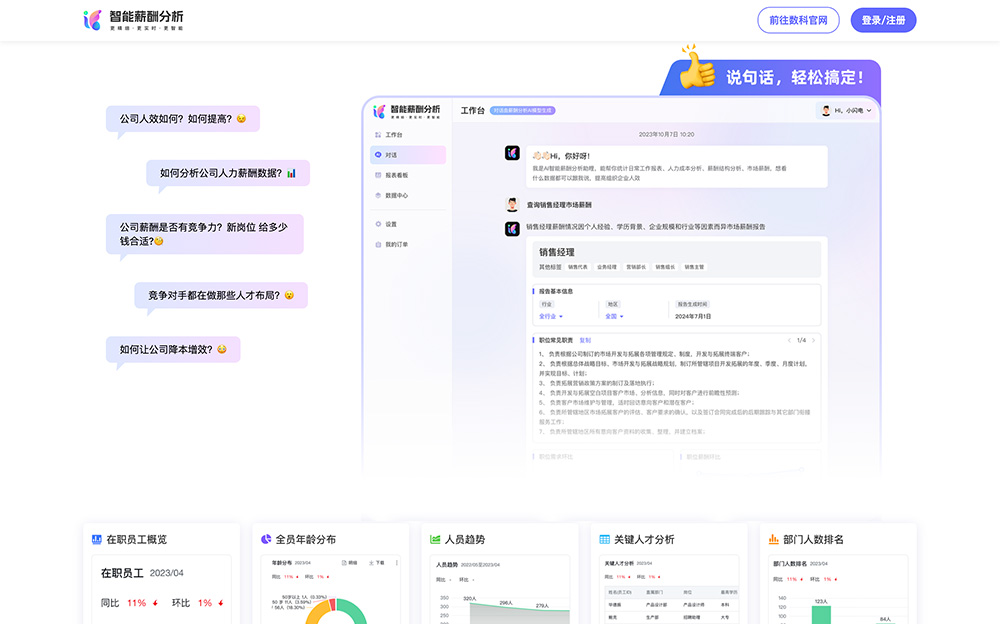
Task: Go to next page of 1/4 pager
Action: [x=813, y=341]
